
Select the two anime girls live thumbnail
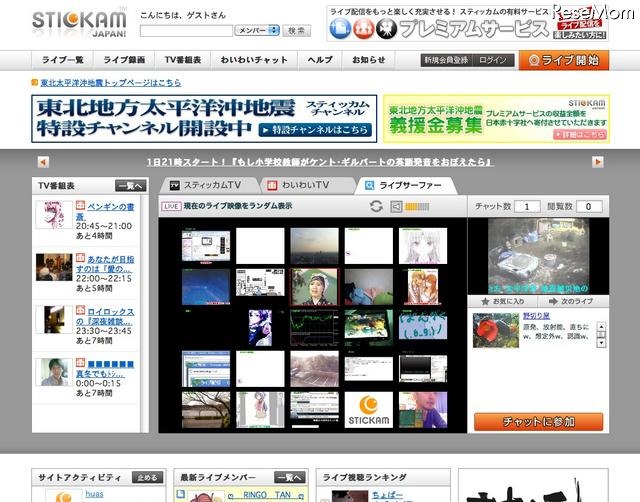coord(423,287)
